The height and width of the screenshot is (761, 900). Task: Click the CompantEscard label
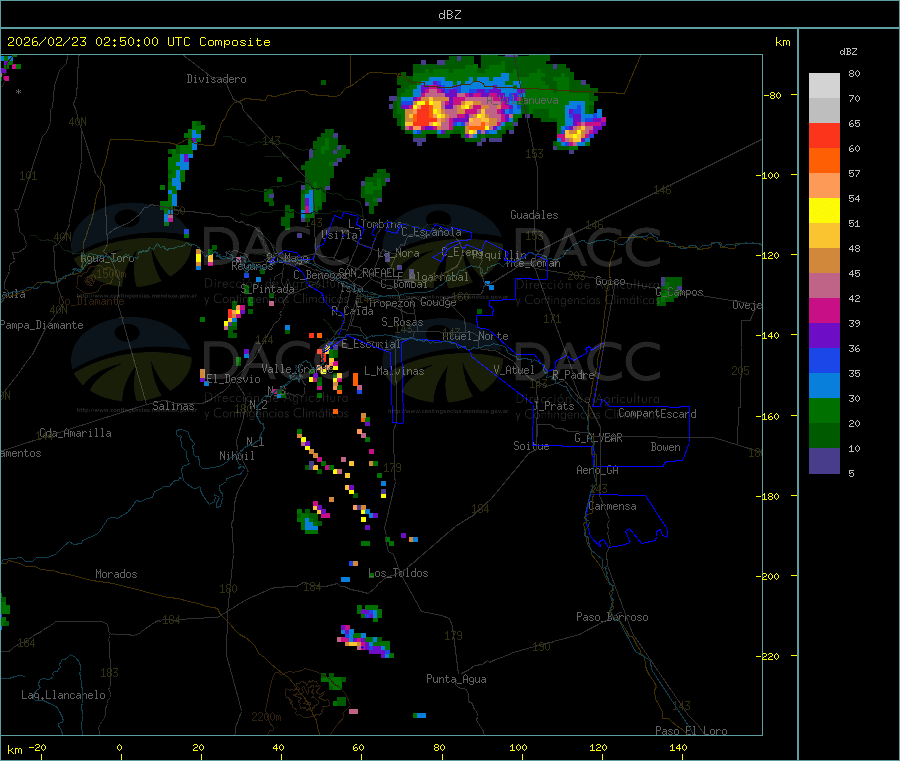[x=657, y=414]
